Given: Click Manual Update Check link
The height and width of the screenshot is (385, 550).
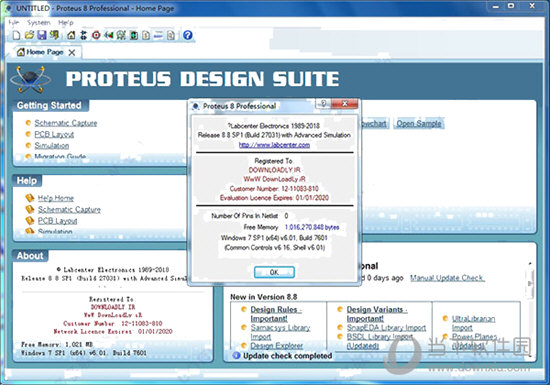Looking at the screenshot, I should coord(447,278).
